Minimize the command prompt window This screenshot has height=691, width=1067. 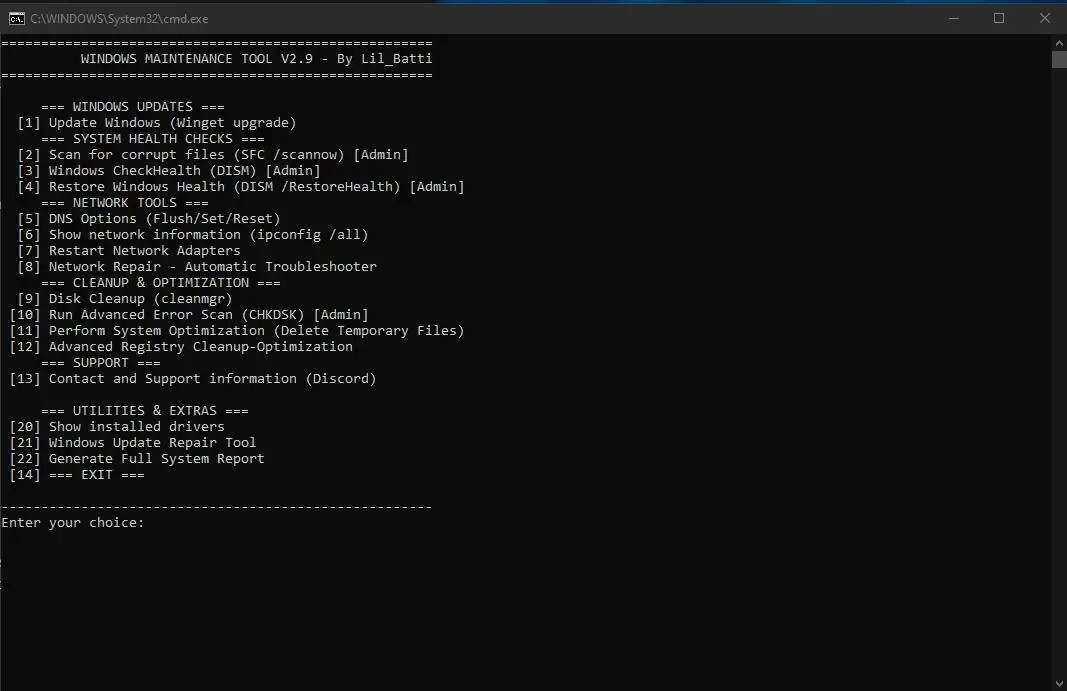(952, 18)
